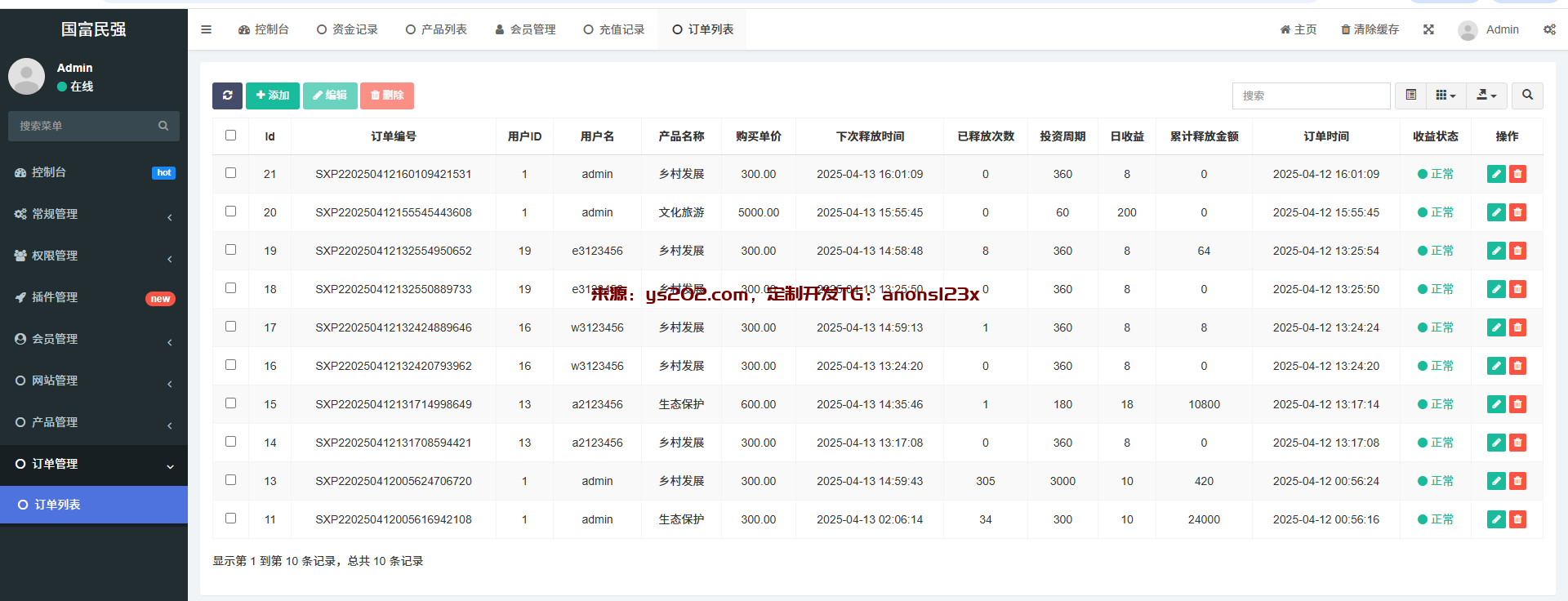
Task: Click the magnifier search button beside the export menu
Action: [1527, 96]
